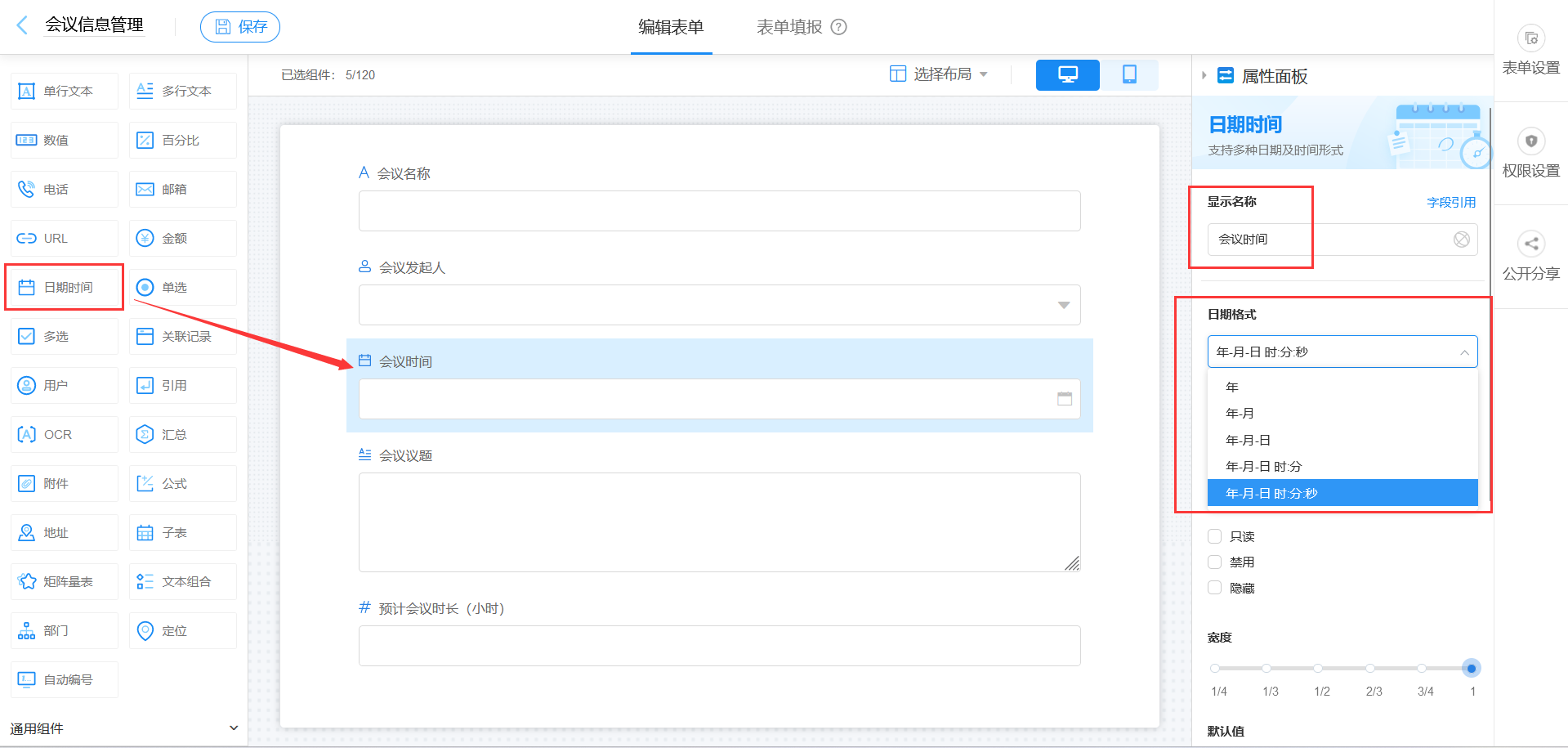Select the 数值 component icon
Viewport: 1568px width, 748px height.
point(64,140)
